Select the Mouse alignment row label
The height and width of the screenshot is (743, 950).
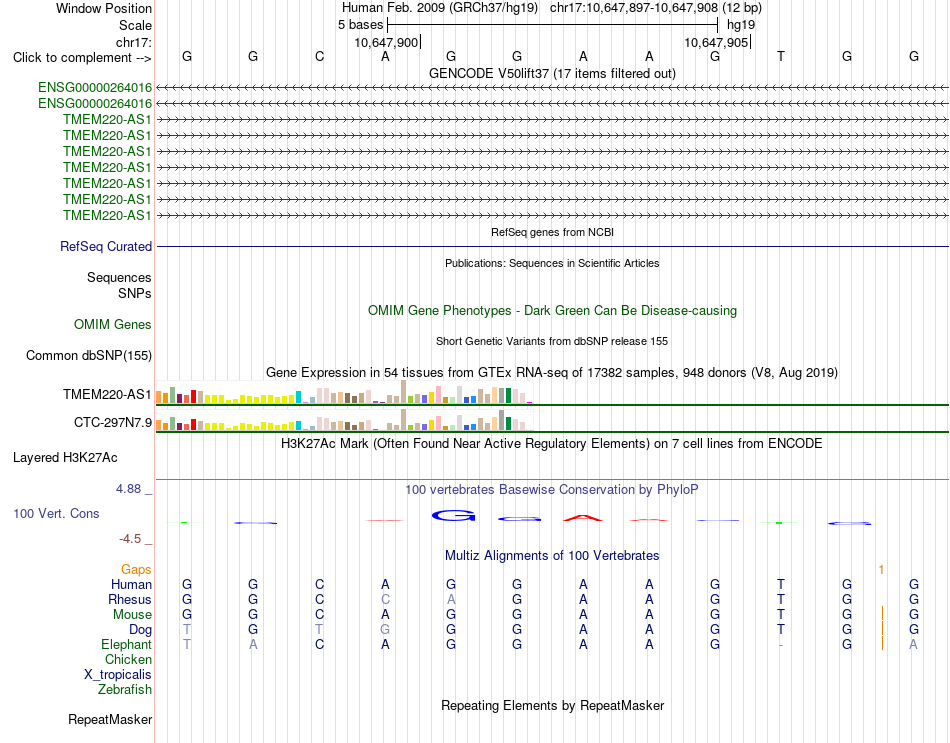click(132, 615)
